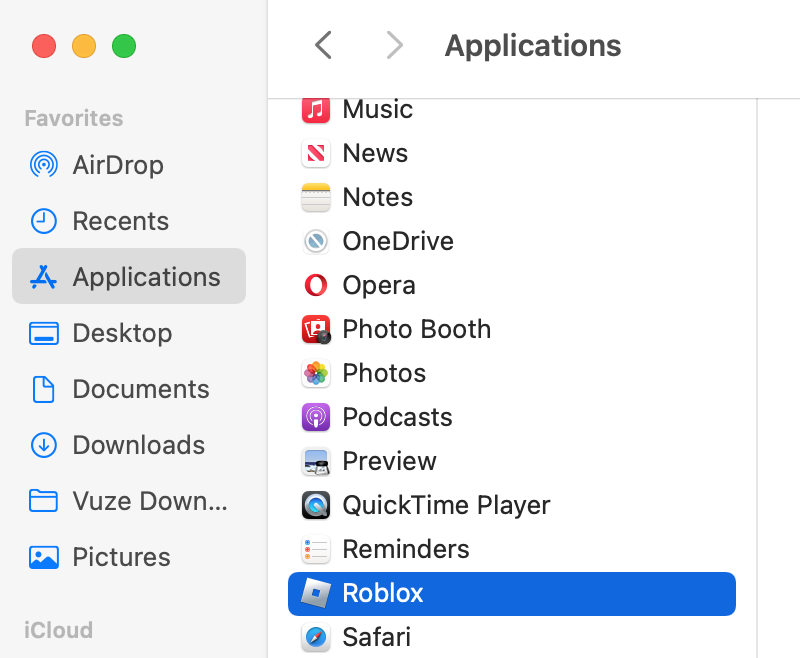Select Notes in the Applications list

378,198
